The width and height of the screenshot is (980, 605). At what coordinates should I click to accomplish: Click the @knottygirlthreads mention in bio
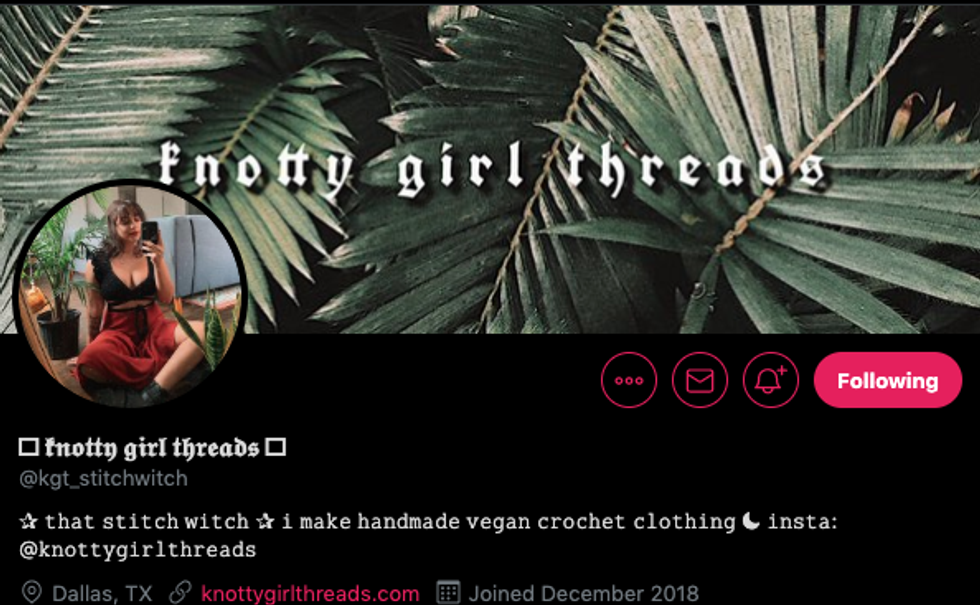pyautogui.click(x=138, y=550)
